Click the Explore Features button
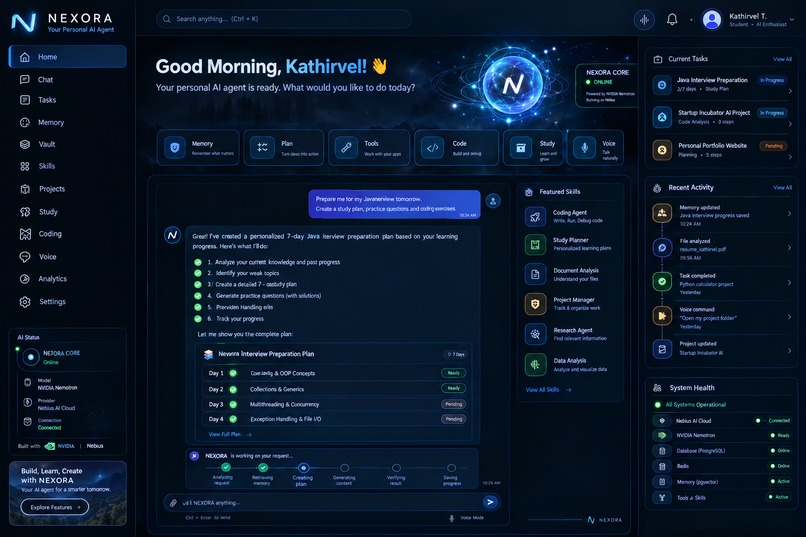806x537 pixels. [54, 507]
